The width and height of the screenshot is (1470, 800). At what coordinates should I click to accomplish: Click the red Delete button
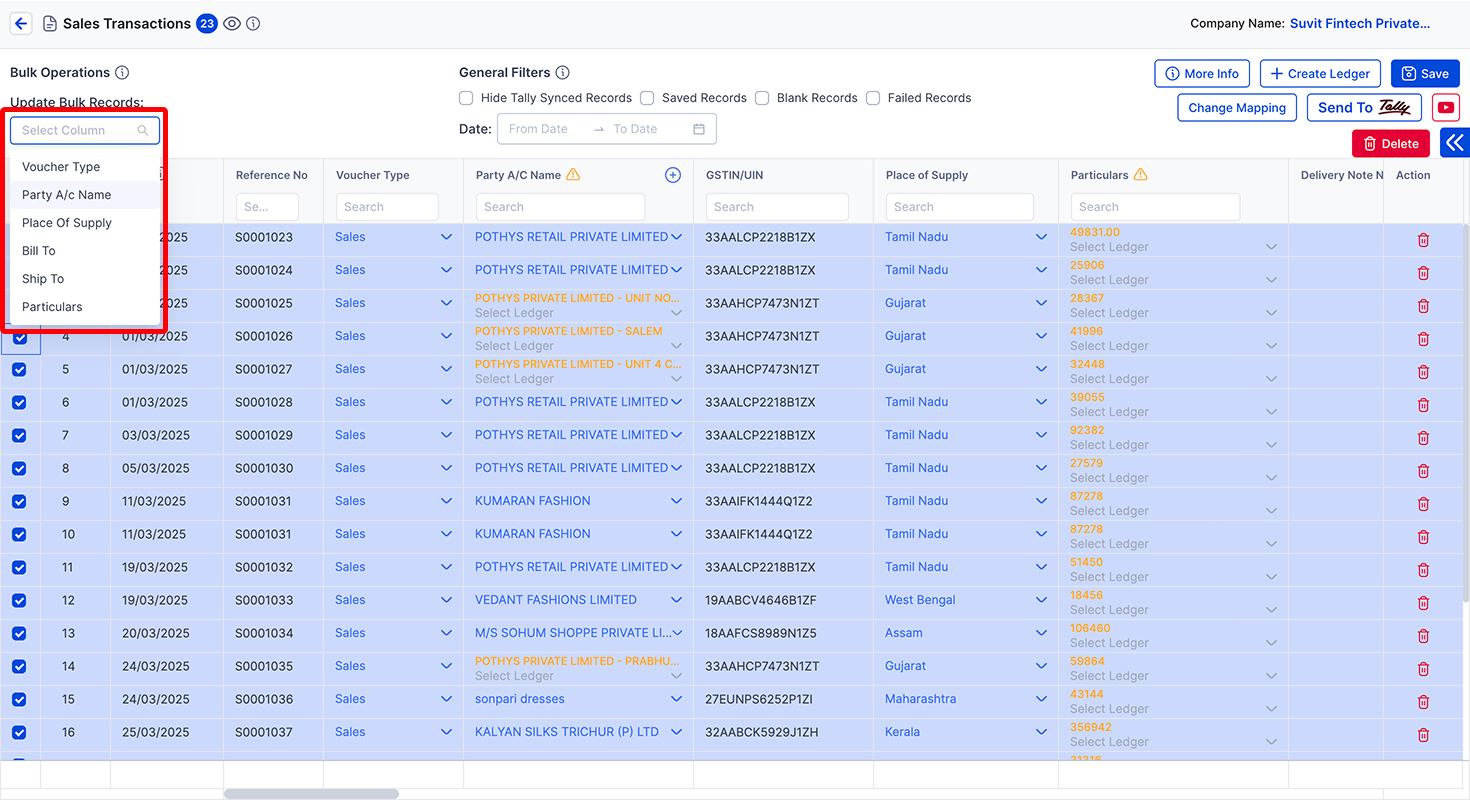[1391, 143]
